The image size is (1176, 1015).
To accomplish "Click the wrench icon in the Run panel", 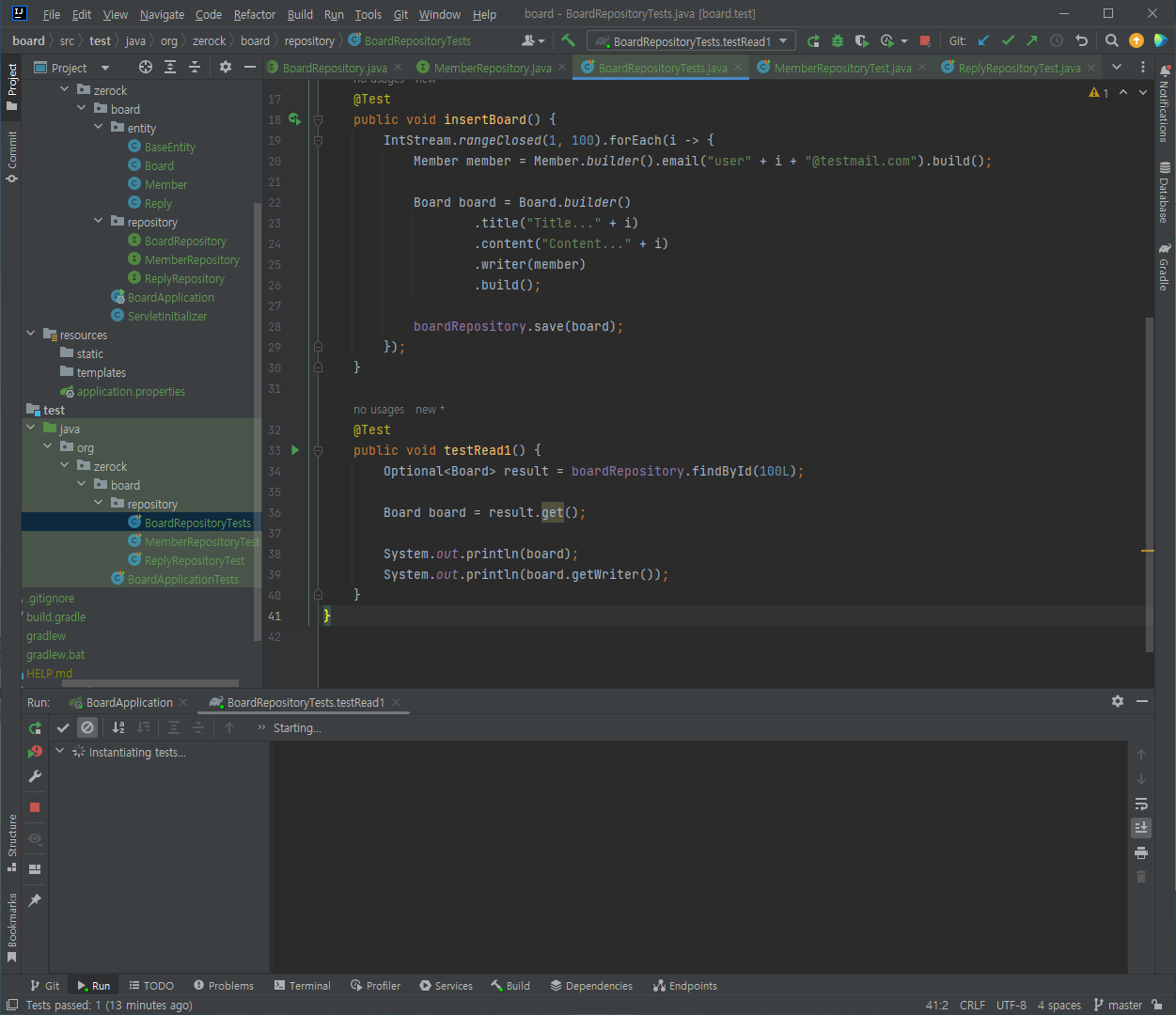I will coord(35,776).
